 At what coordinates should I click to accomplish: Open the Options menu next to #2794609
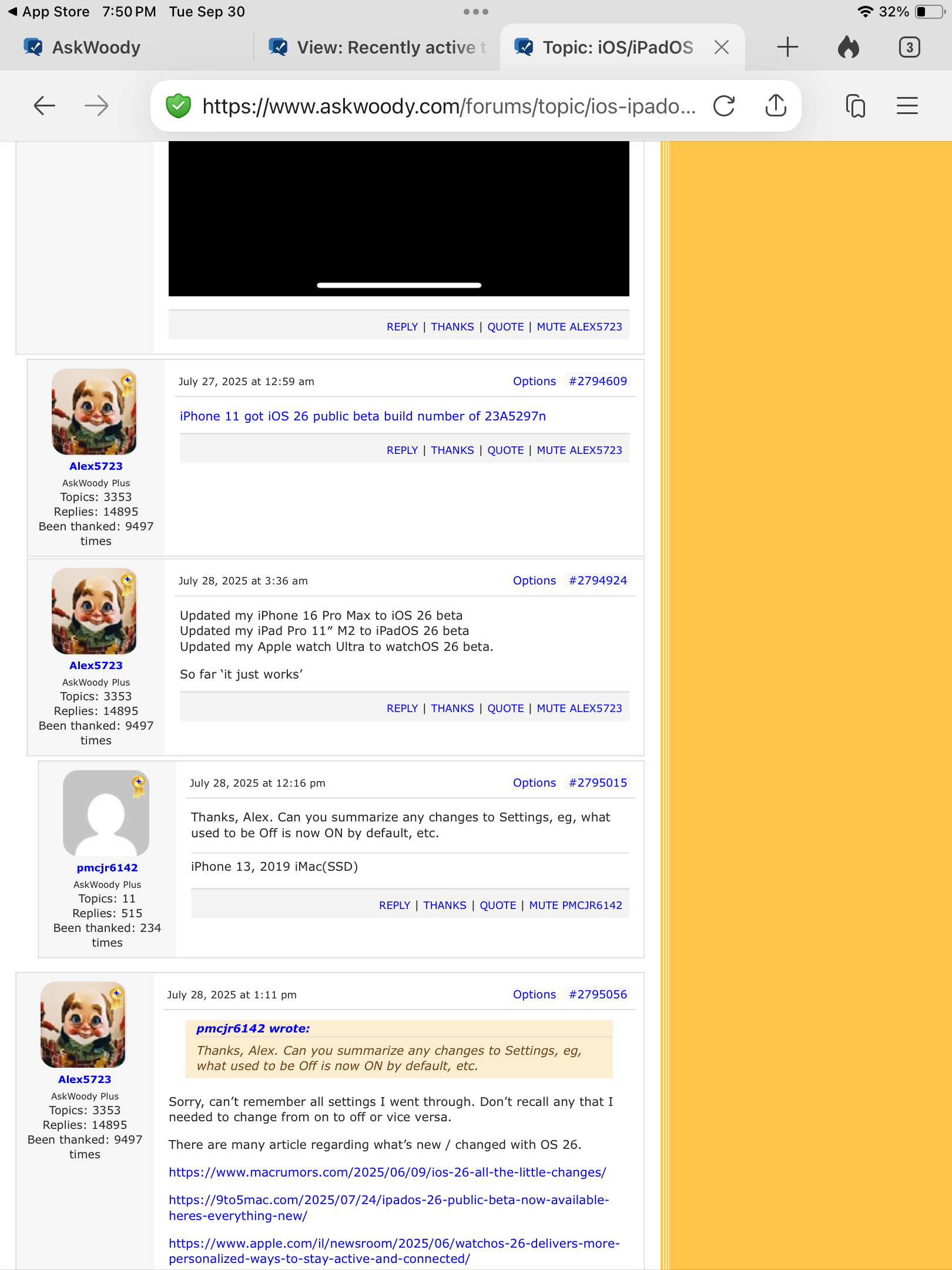(x=534, y=381)
